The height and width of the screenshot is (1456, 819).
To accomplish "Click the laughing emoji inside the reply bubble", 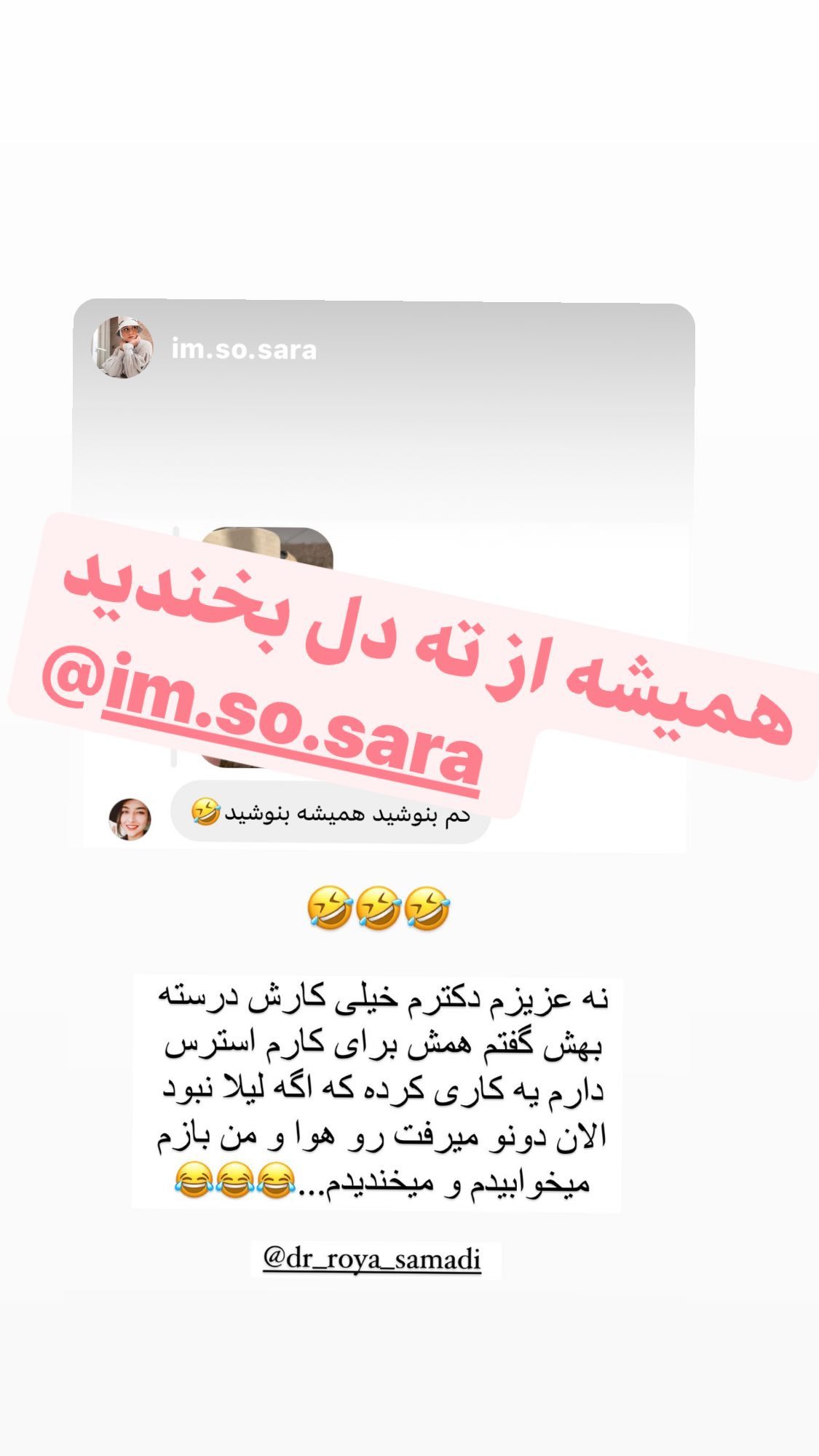I will (x=205, y=812).
